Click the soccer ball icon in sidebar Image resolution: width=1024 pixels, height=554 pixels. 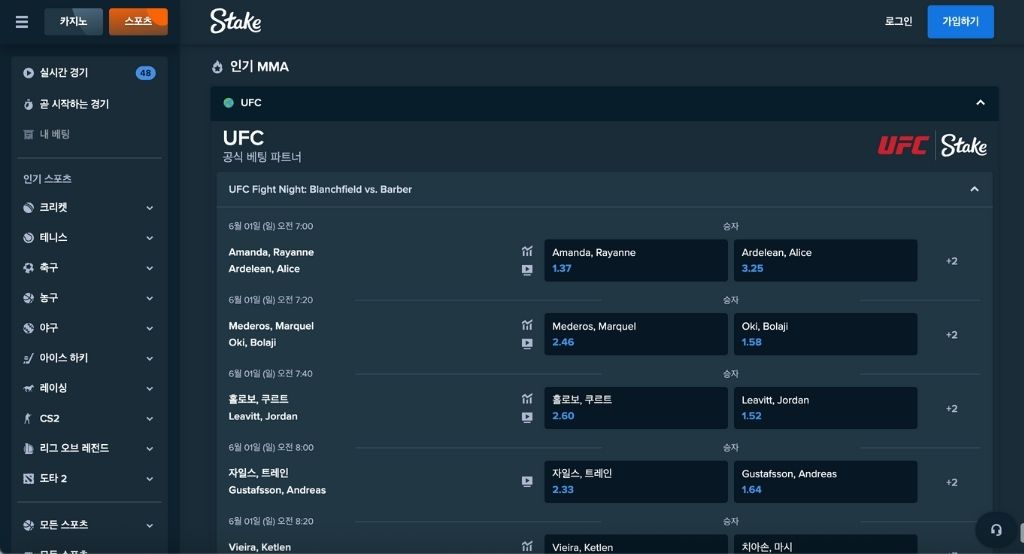pos(28,268)
